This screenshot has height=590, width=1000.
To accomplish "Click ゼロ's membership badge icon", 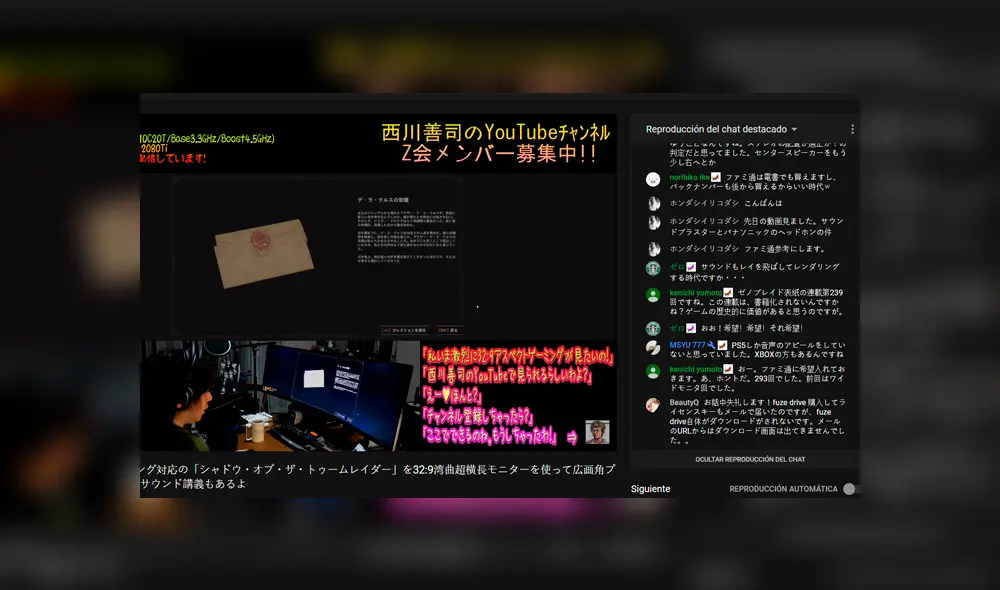I will pos(690,265).
